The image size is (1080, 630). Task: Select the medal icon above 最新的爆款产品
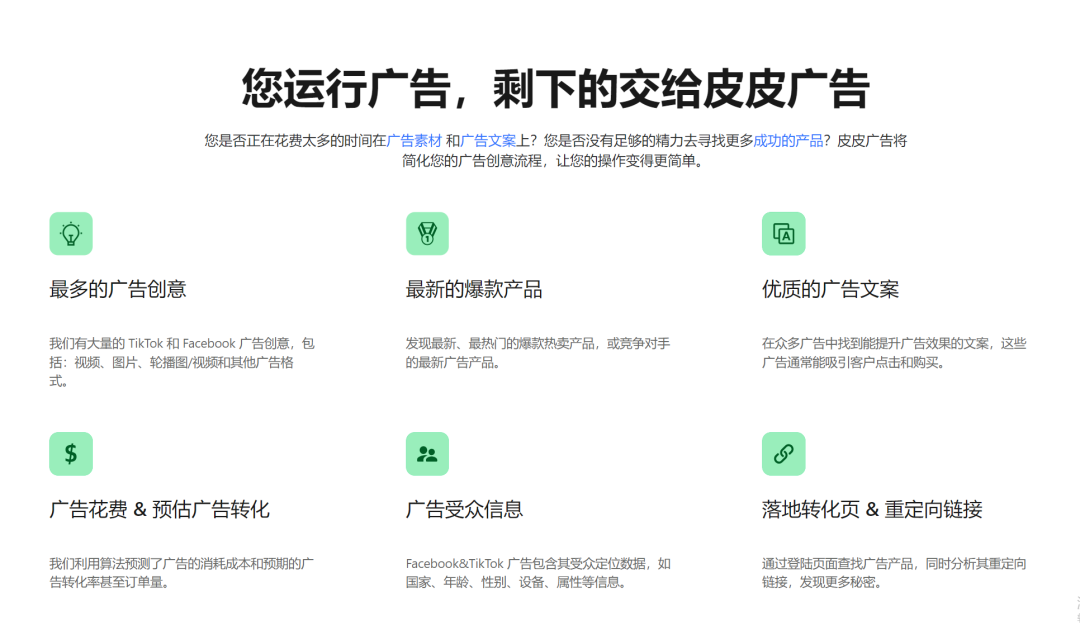pos(427,233)
